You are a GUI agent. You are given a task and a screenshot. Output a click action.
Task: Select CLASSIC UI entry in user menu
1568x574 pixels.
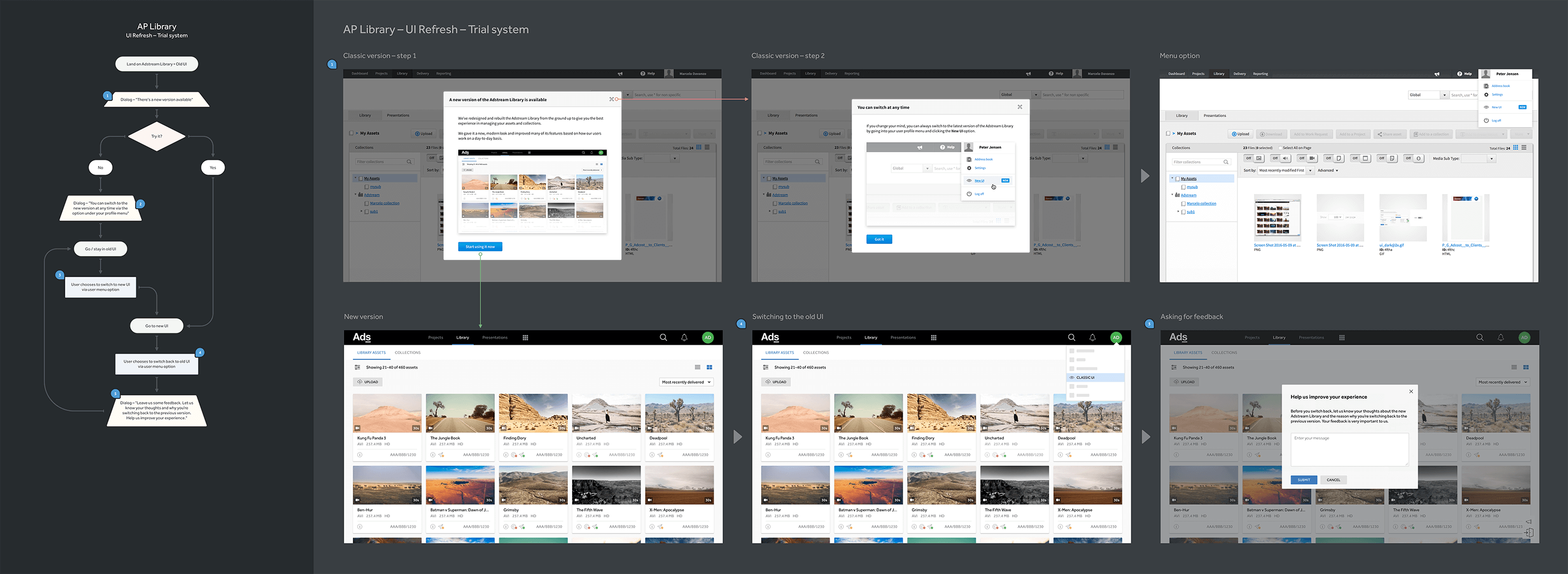point(1095,377)
